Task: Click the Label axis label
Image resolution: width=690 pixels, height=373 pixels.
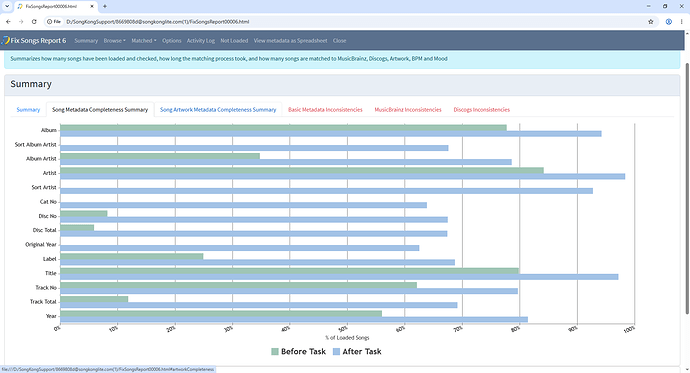Action: [x=49, y=259]
